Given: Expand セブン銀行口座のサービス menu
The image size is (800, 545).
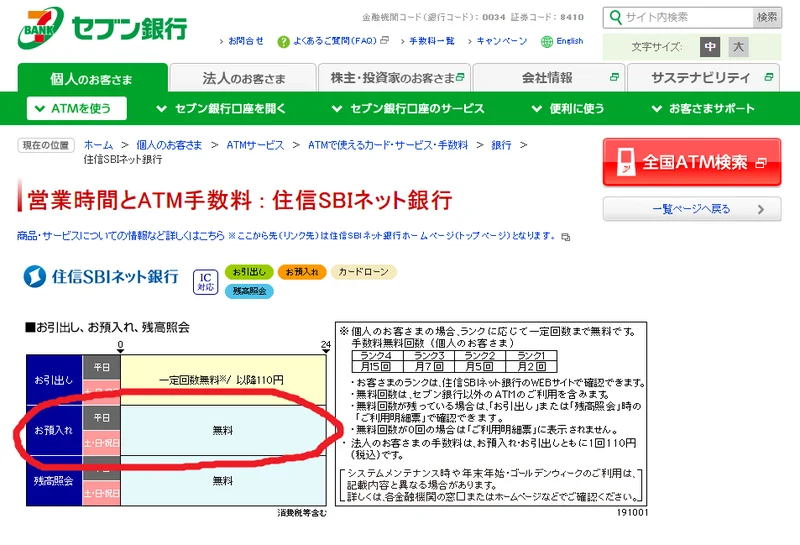Looking at the screenshot, I should (408, 108).
